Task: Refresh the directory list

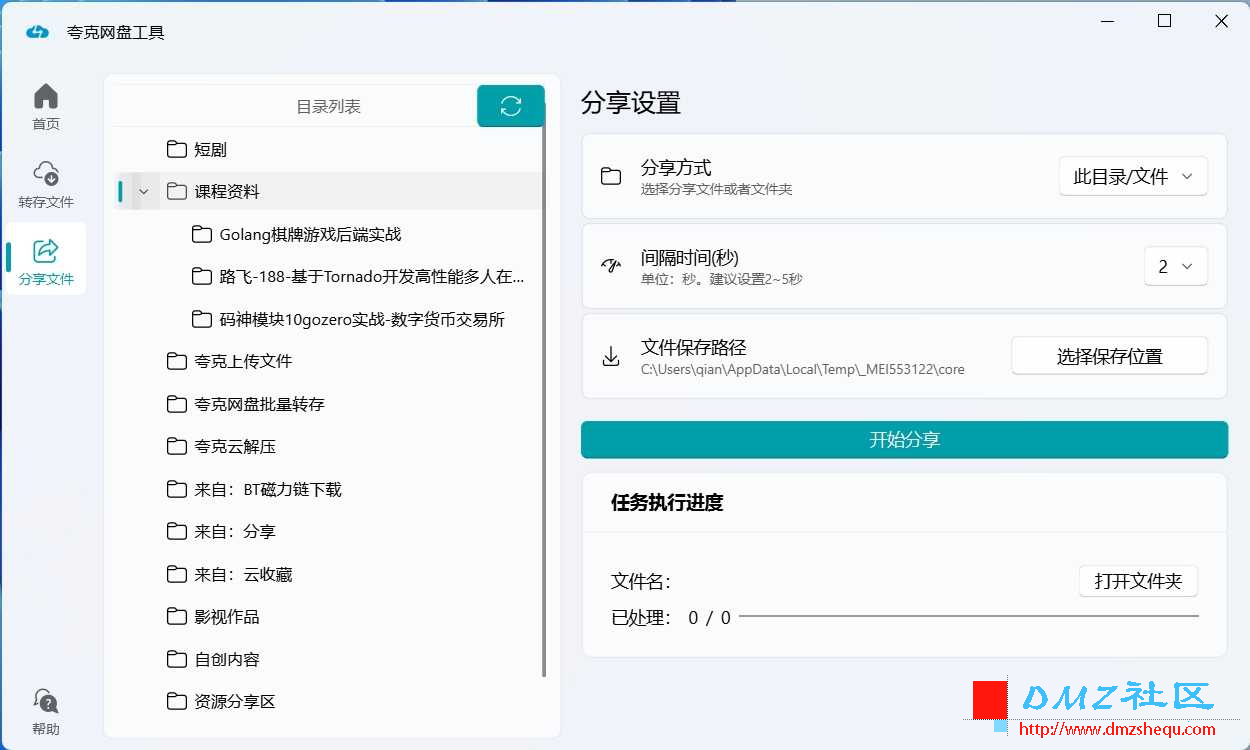Action: [x=511, y=106]
